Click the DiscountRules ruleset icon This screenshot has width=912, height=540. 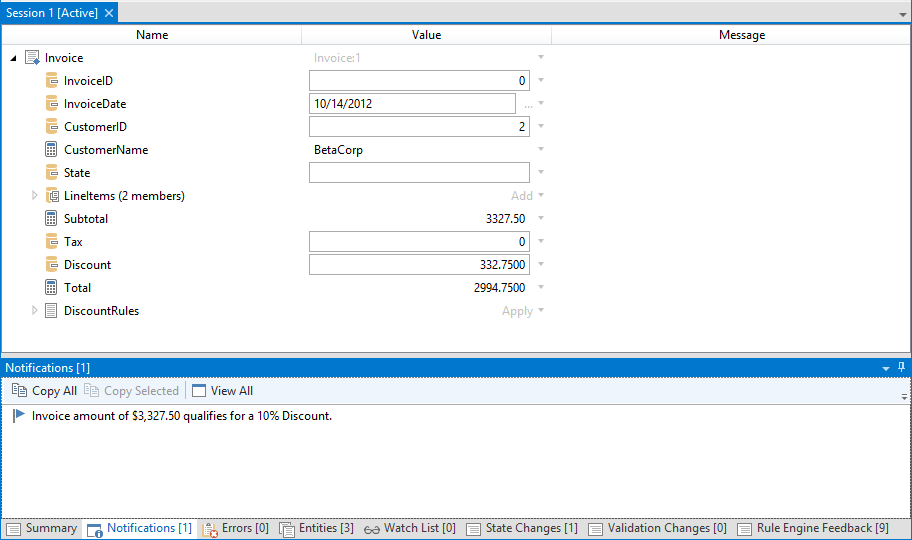tap(52, 311)
